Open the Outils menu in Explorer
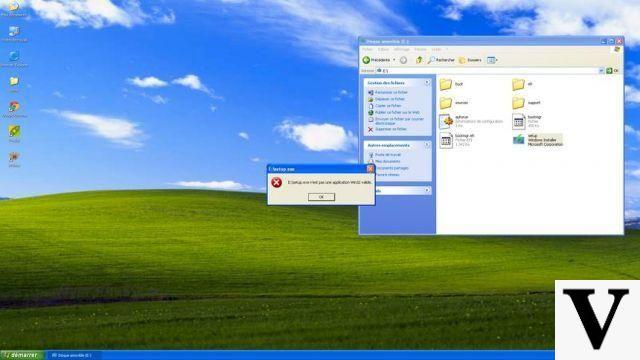Viewport: 640px width, 360px height. [x=436, y=49]
